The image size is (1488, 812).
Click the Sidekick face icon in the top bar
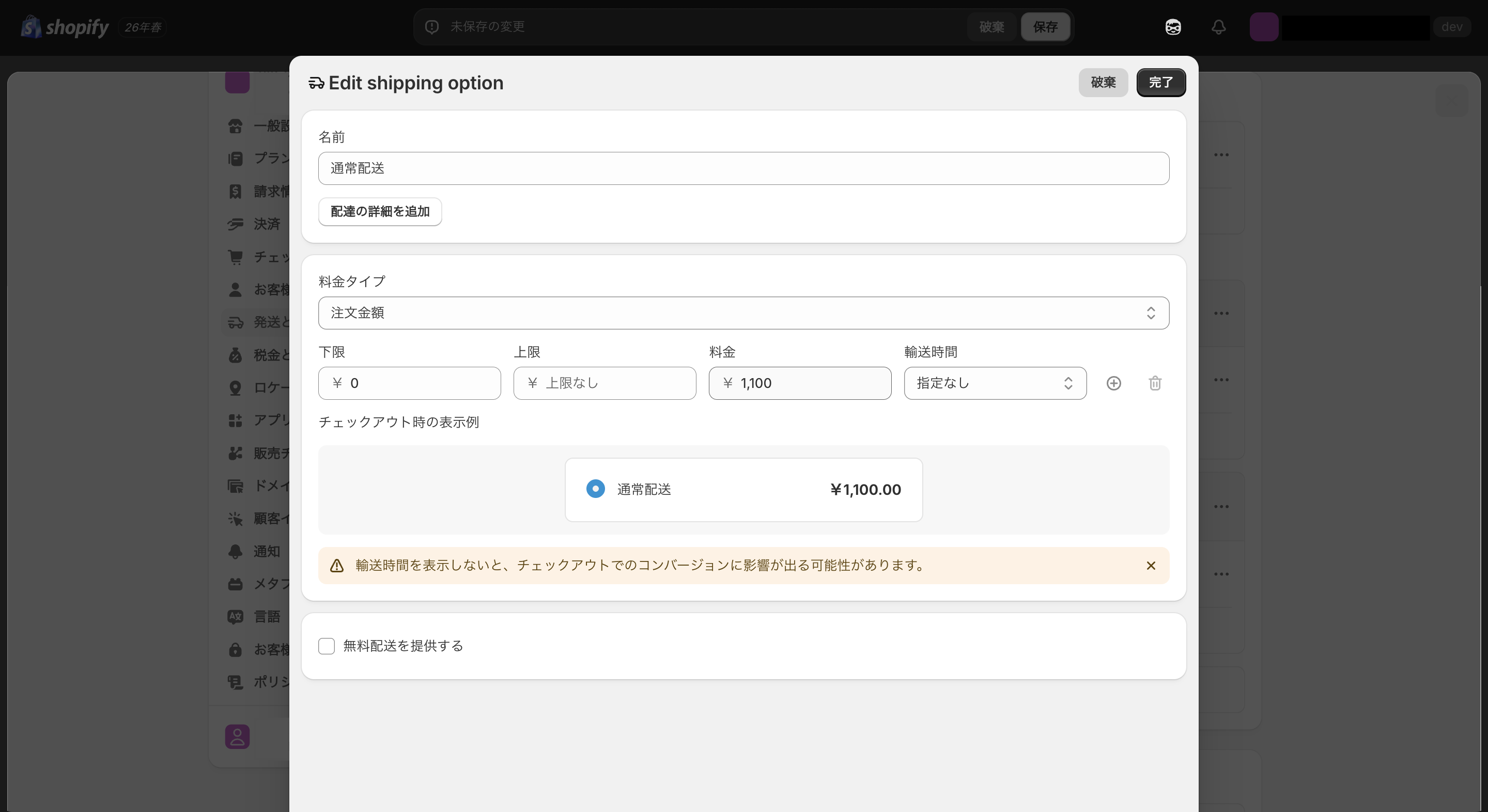pyautogui.click(x=1173, y=27)
